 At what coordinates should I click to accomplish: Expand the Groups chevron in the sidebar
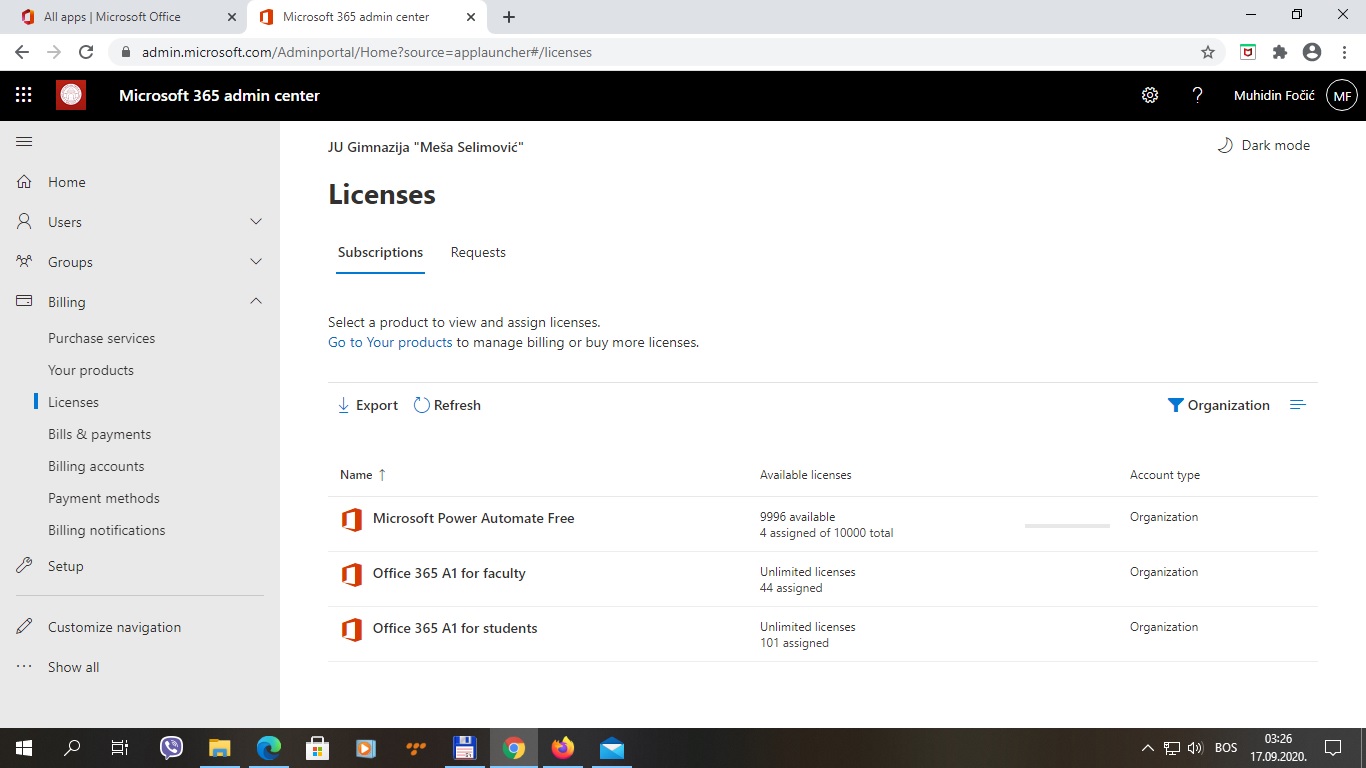(256, 262)
